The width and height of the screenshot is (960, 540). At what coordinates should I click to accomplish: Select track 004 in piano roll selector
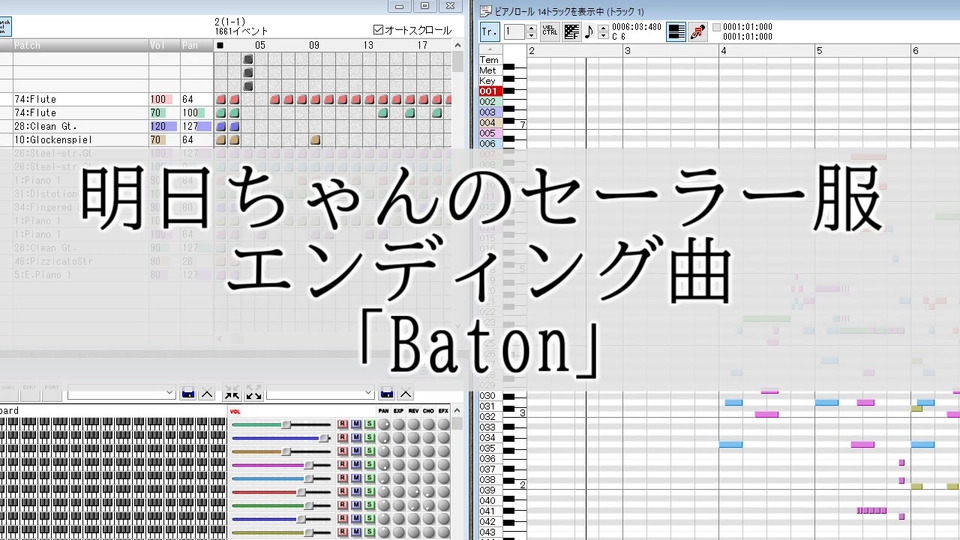tap(490, 122)
